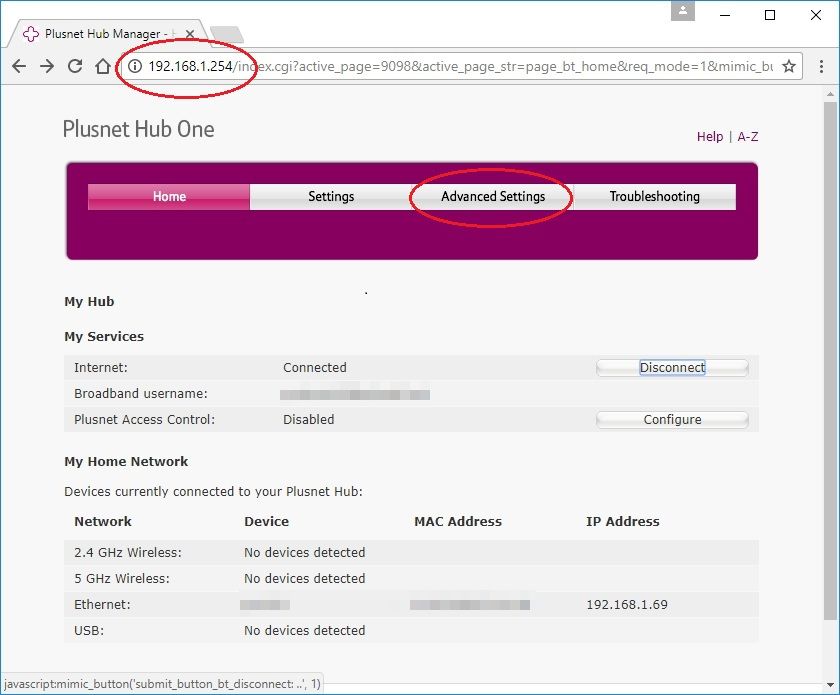Focus the address bar showing 192.168.1.254
Viewport: 840px width, 695px height.
[450, 66]
